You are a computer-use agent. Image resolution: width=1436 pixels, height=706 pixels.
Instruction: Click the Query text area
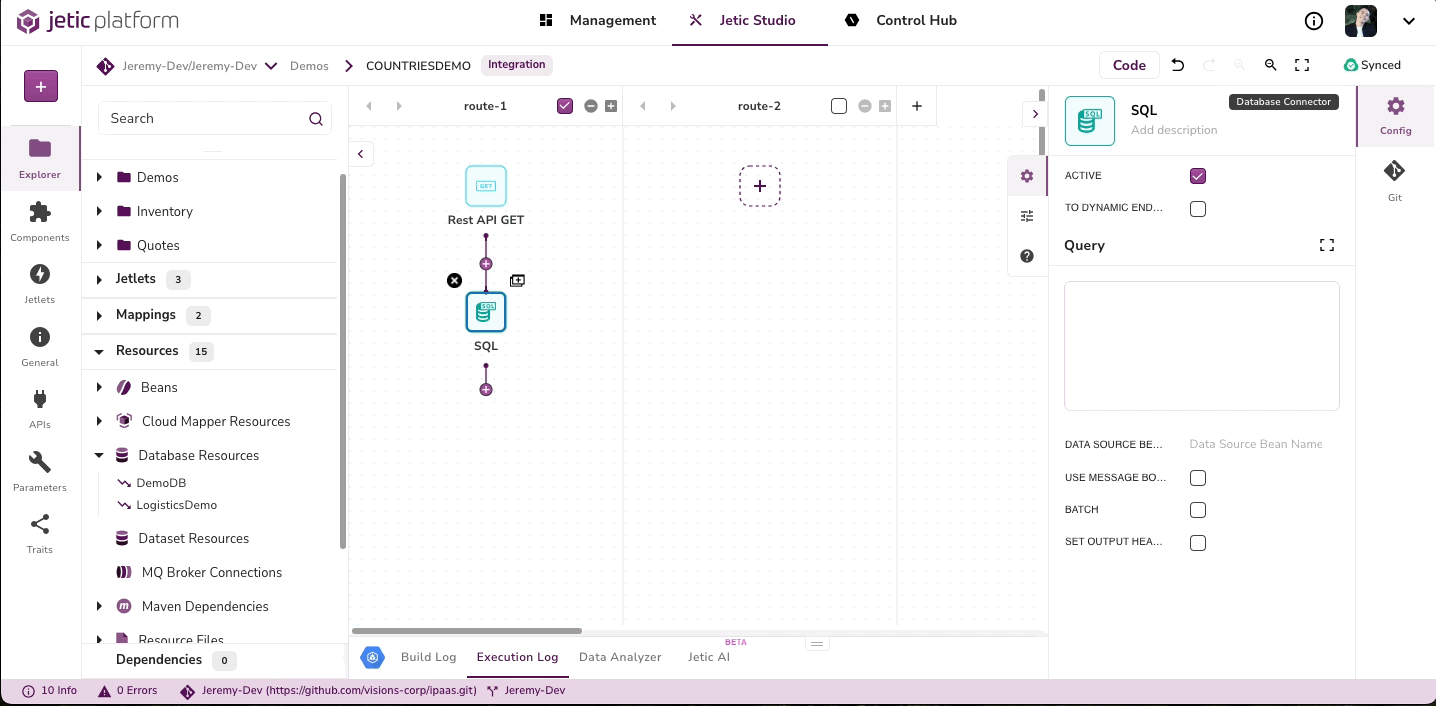[1202, 346]
